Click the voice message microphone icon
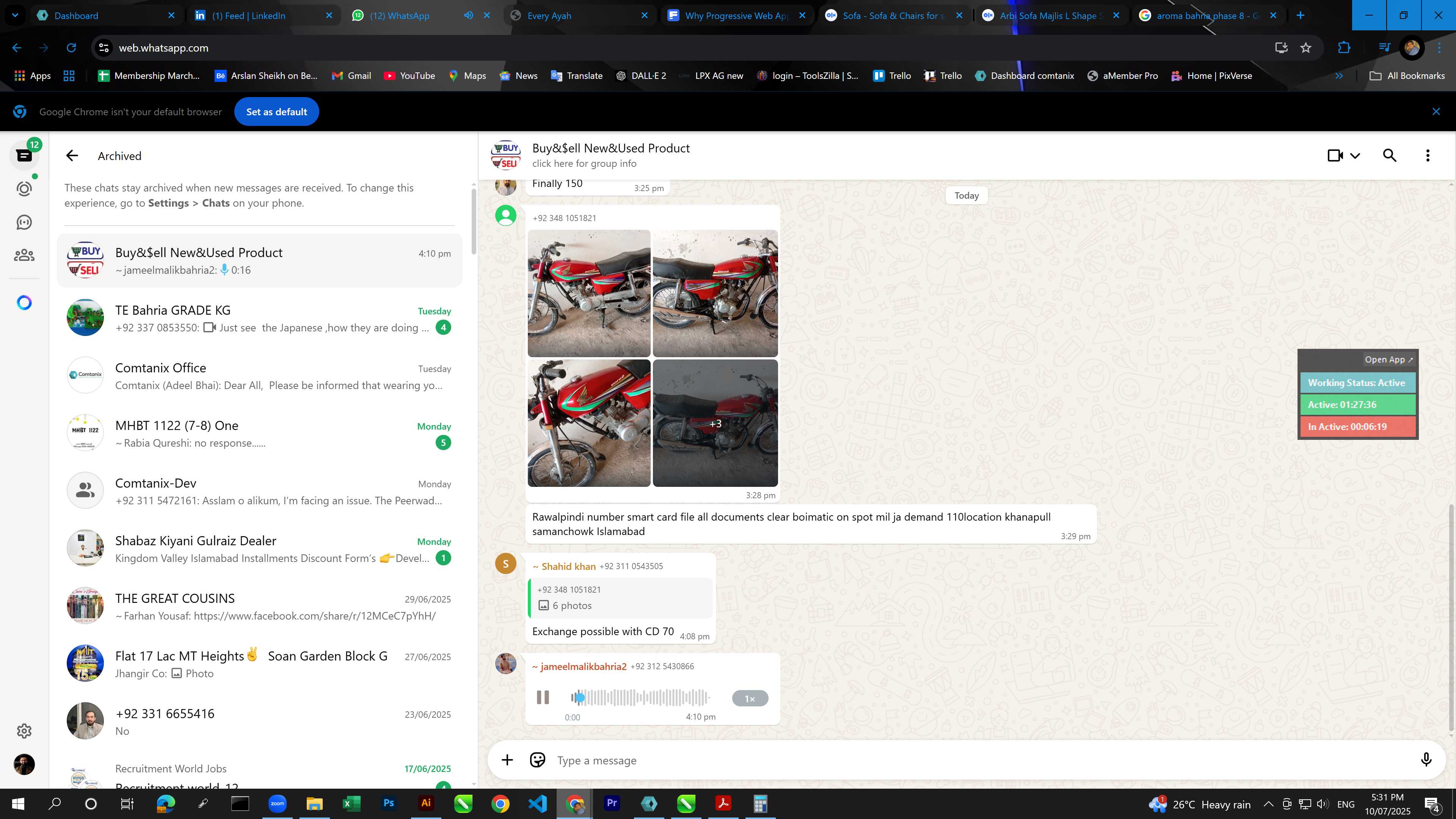The width and height of the screenshot is (1456, 819). tap(1426, 759)
